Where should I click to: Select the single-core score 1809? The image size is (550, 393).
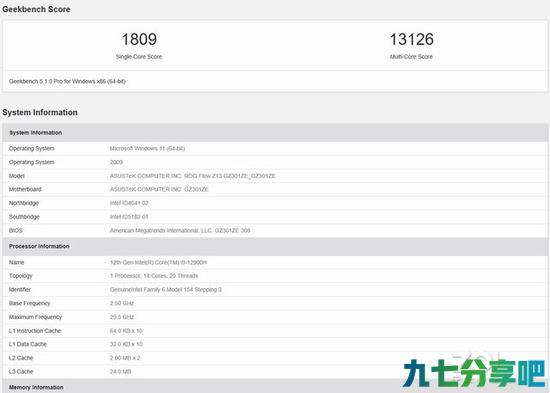[139, 39]
